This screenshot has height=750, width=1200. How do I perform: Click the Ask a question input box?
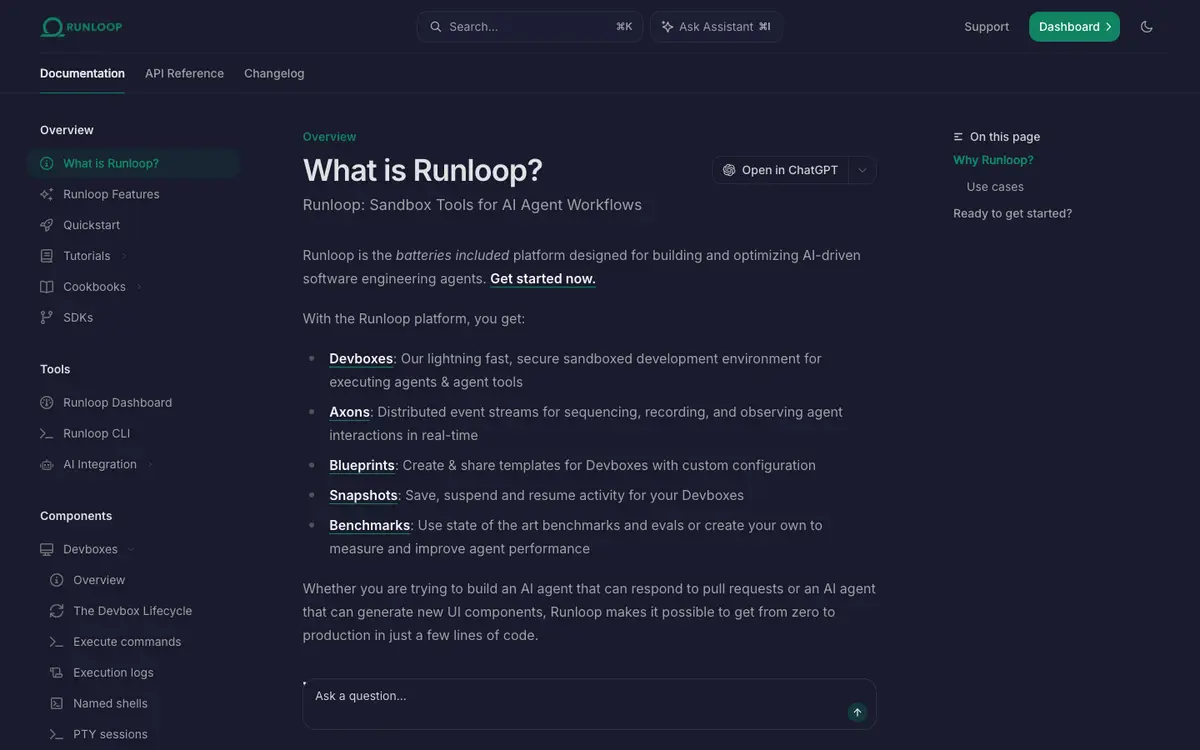(590, 705)
